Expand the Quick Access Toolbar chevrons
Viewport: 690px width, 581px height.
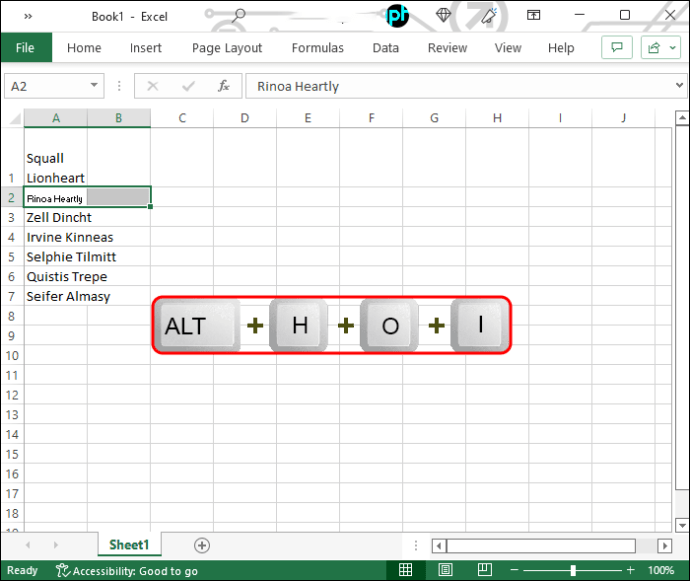tap(28, 16)
